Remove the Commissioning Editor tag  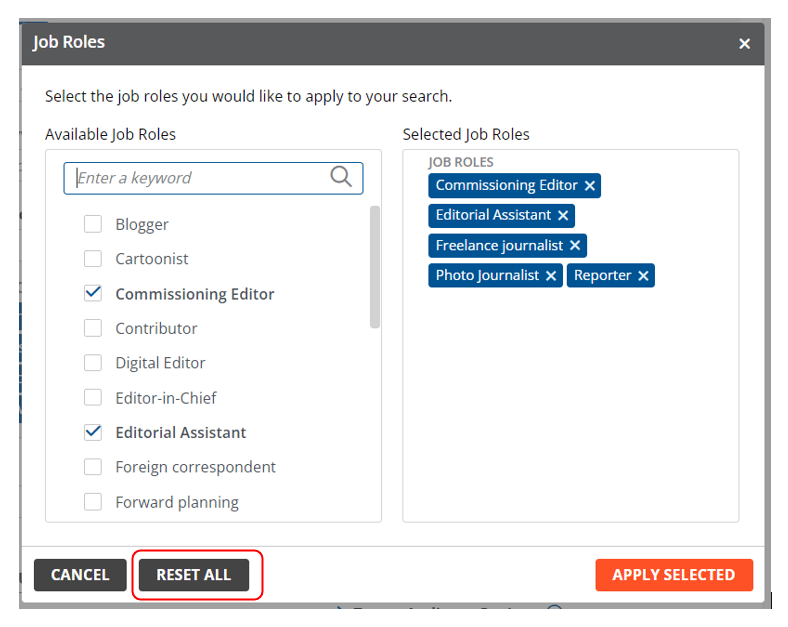590,185
